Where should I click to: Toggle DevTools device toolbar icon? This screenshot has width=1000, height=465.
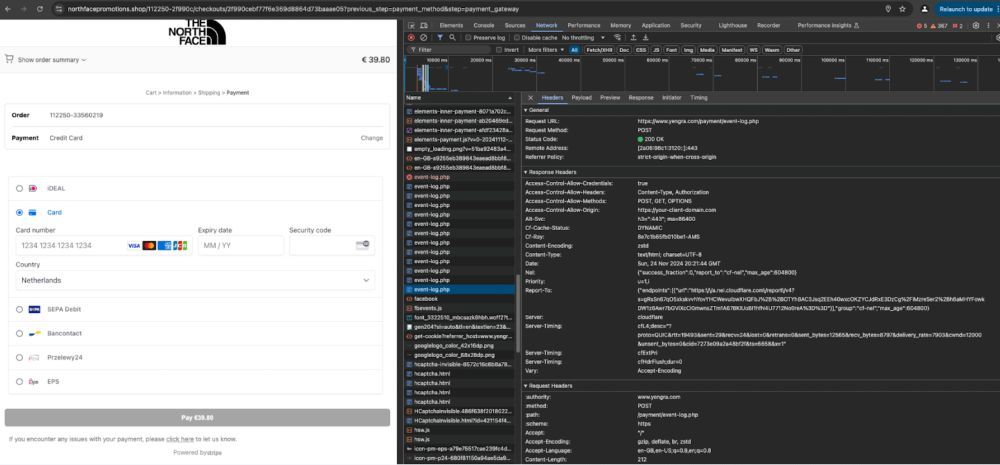(424, 26)
